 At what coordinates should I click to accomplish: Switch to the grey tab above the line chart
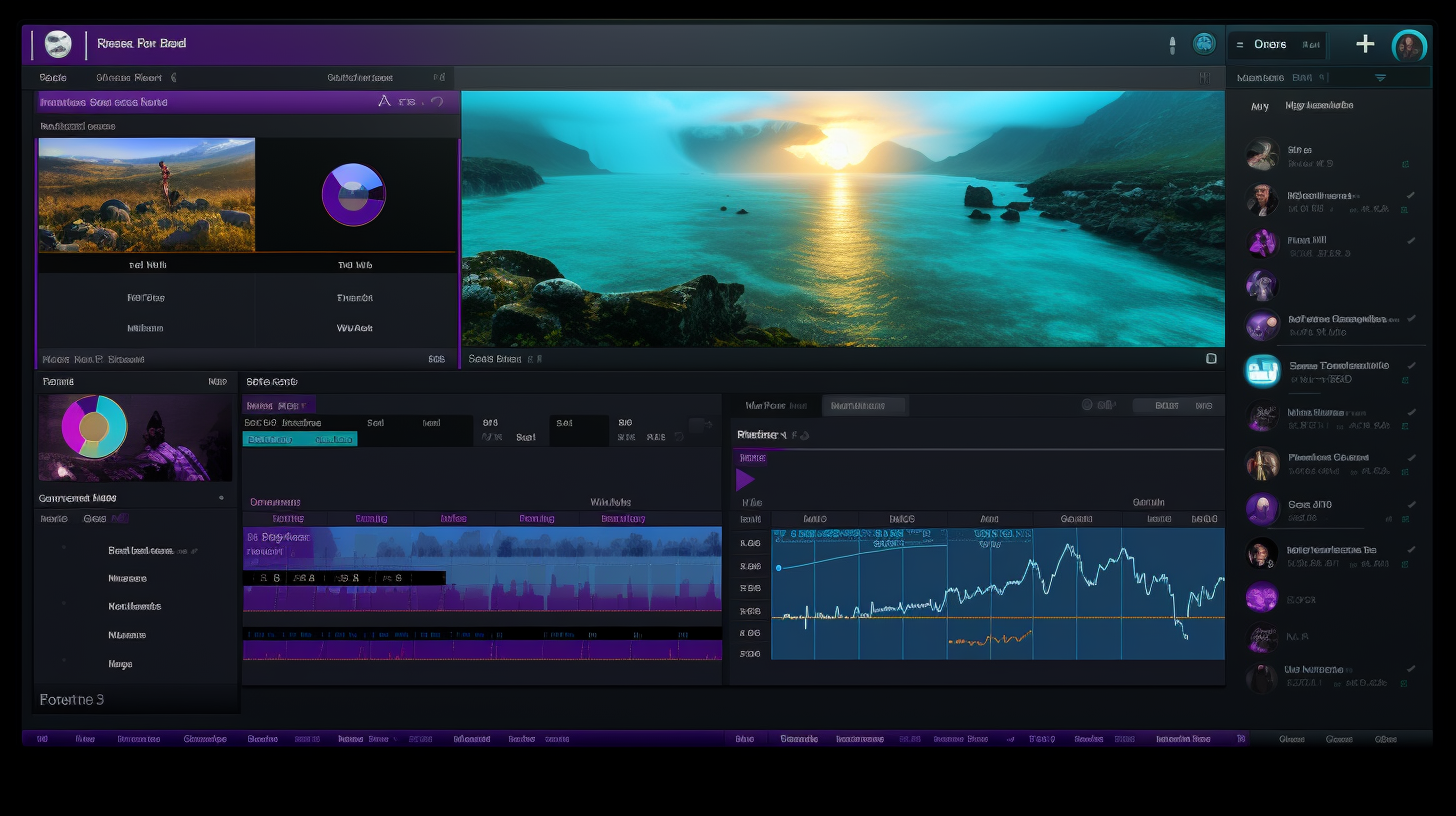click(864, 406)
